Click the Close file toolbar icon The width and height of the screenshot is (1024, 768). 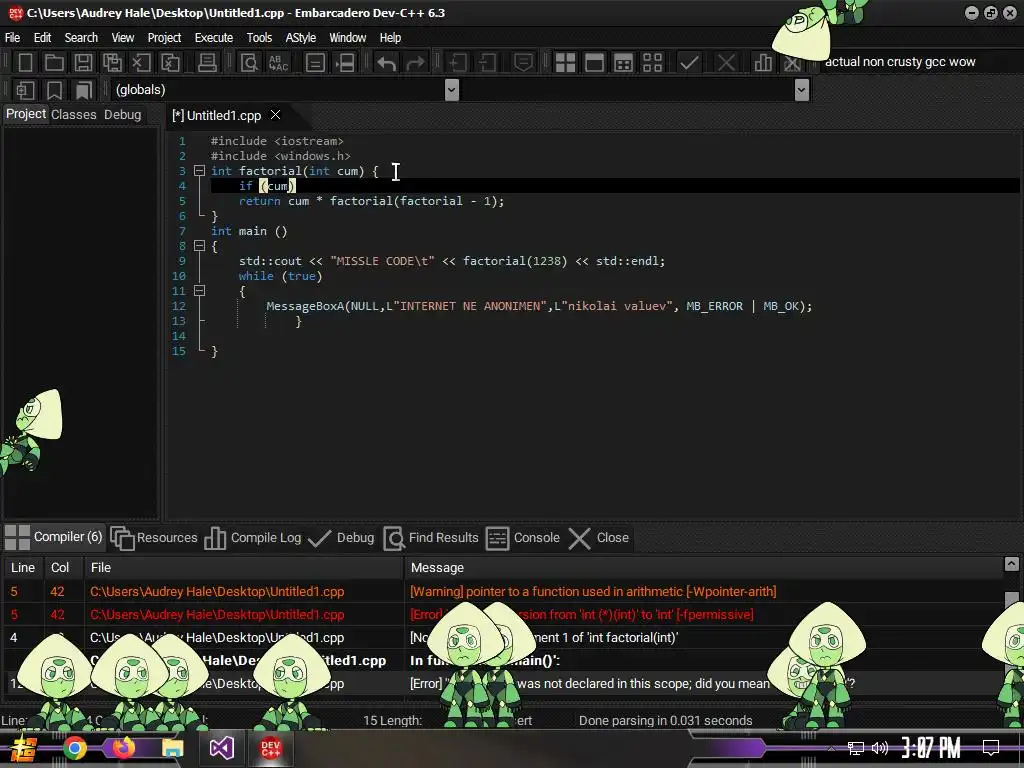[x=141, y=63]
